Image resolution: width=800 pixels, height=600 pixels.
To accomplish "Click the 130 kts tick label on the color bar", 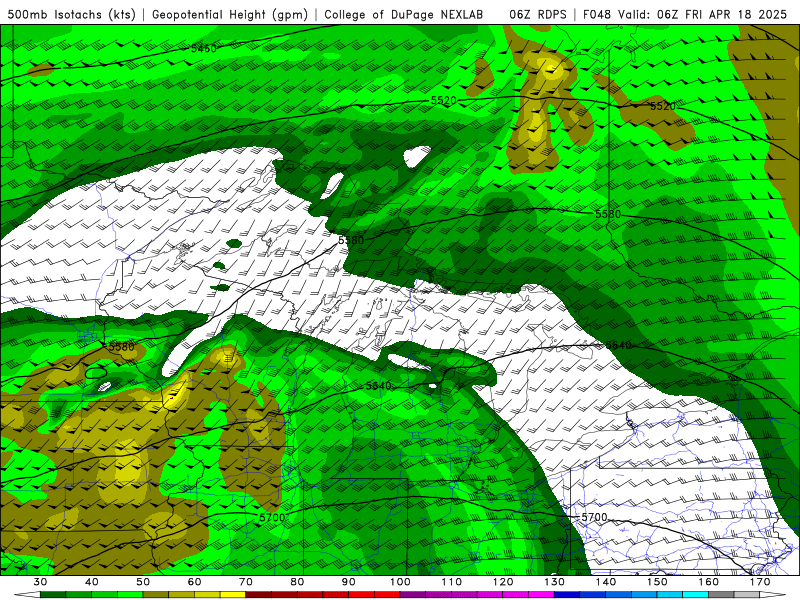I will coord(554,582).
